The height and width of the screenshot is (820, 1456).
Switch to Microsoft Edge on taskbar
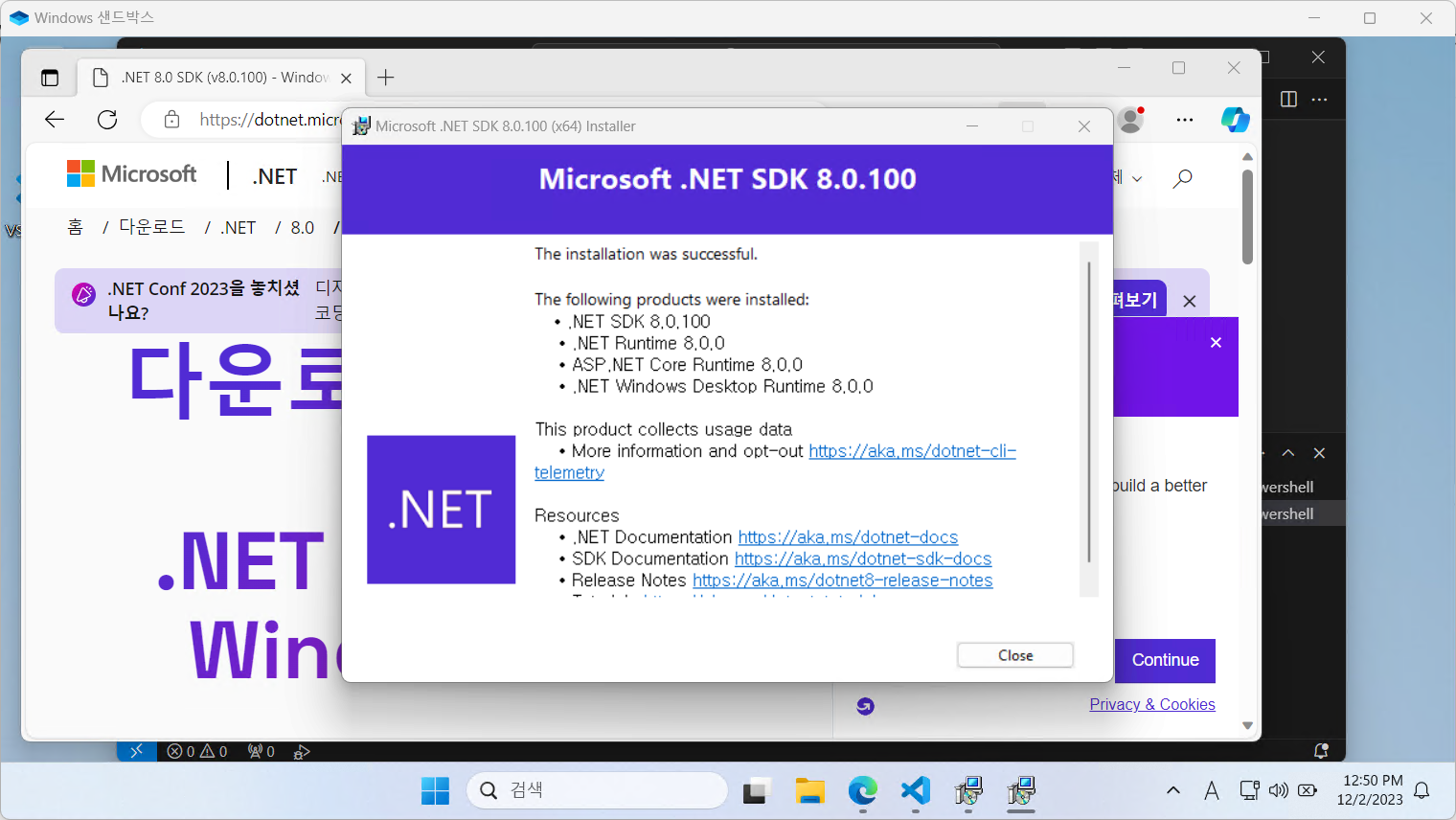[863, 791]
